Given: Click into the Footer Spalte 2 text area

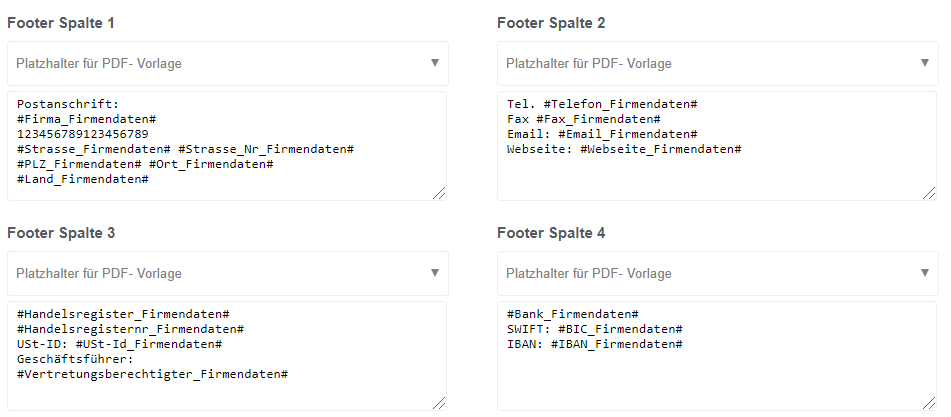Looking at the screenshot, I should point(717,146).
